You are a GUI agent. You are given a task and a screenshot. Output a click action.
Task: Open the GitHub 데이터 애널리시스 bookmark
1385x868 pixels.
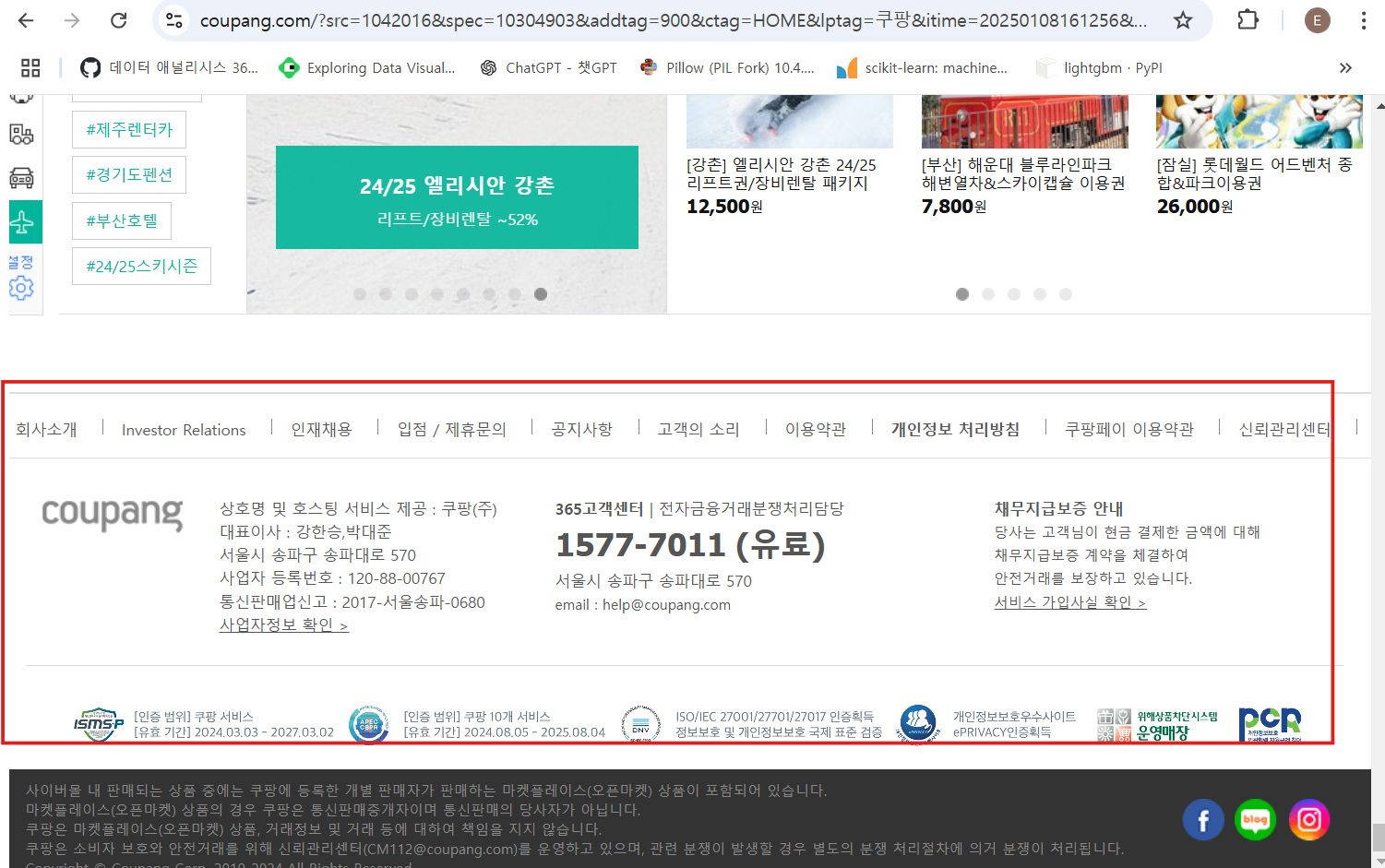[169, 67]
